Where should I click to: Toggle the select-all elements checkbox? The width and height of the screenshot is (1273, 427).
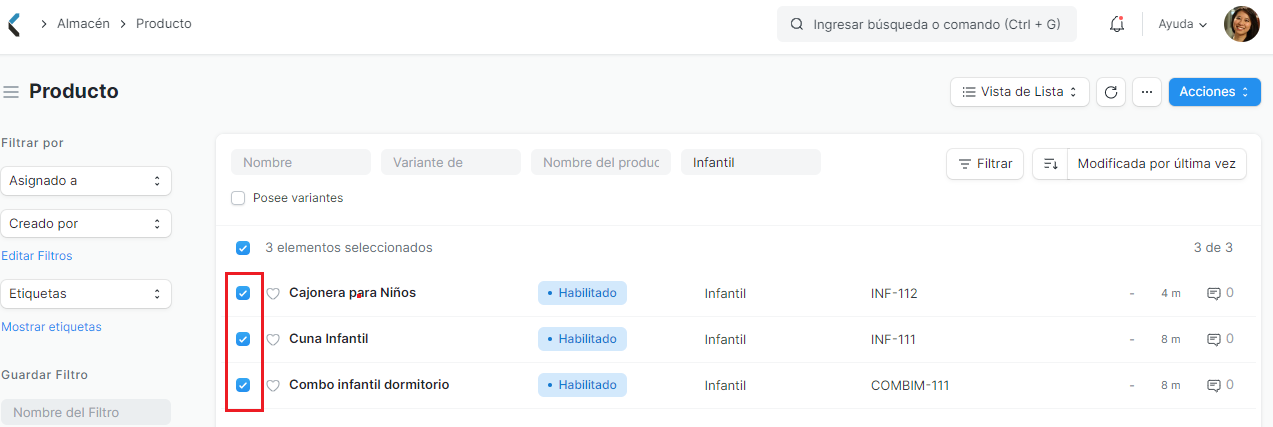point(243,248)
